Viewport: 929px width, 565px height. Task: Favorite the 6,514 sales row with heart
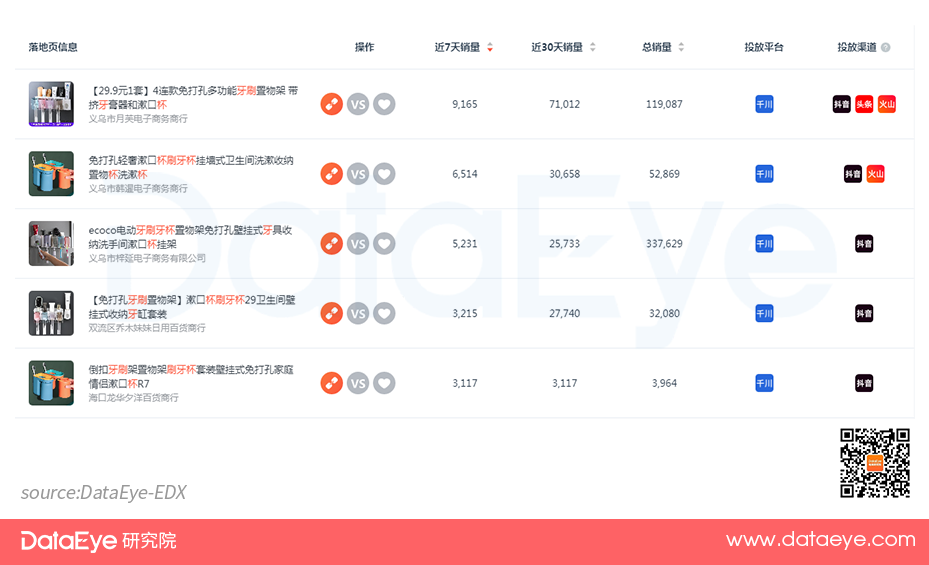click(384, 174)
